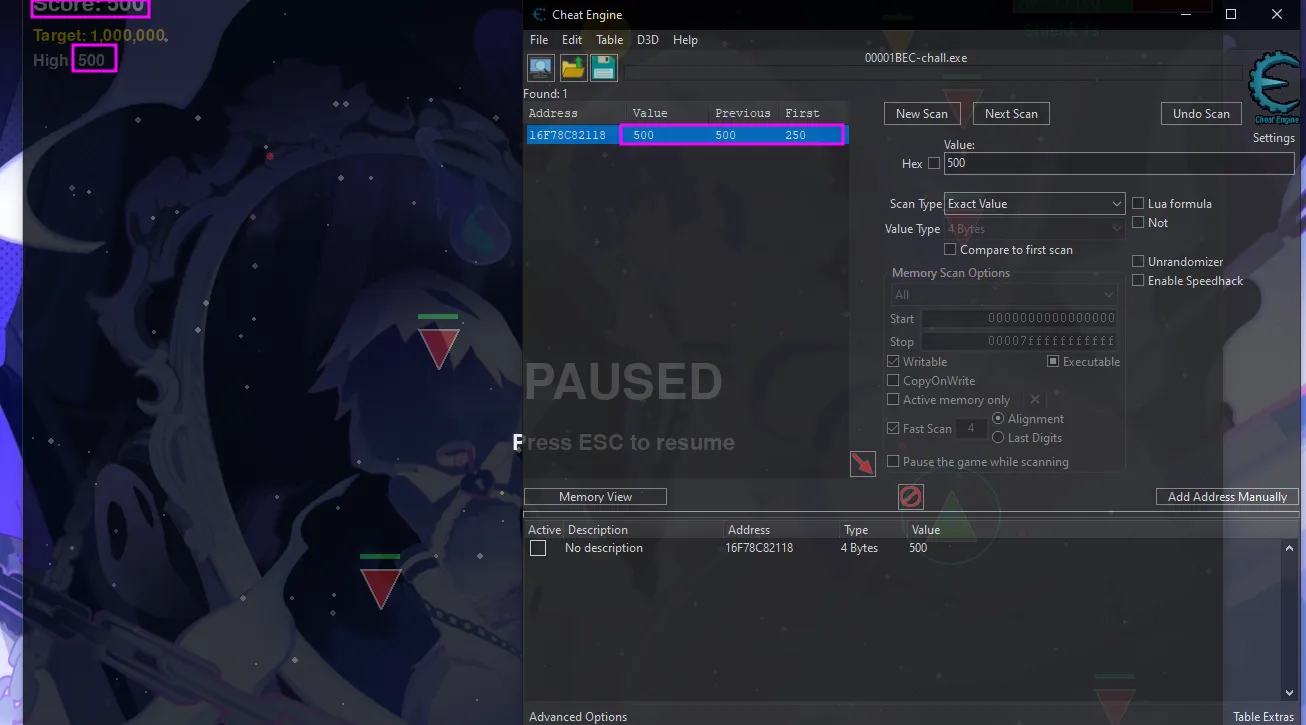The width and height of the screenshot is (1306, 725).
Task: Clear address list with red circle icon
Action: pyautogui.click(x=910, y=496)
